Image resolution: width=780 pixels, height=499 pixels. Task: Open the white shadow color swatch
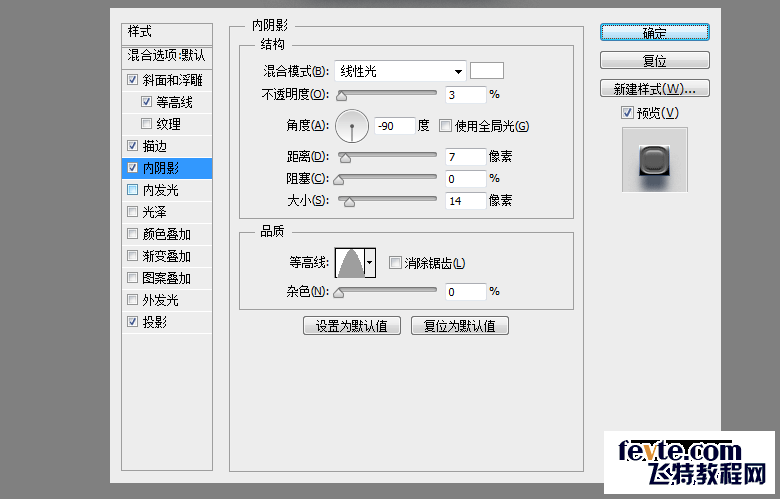[x=487, y=71]
